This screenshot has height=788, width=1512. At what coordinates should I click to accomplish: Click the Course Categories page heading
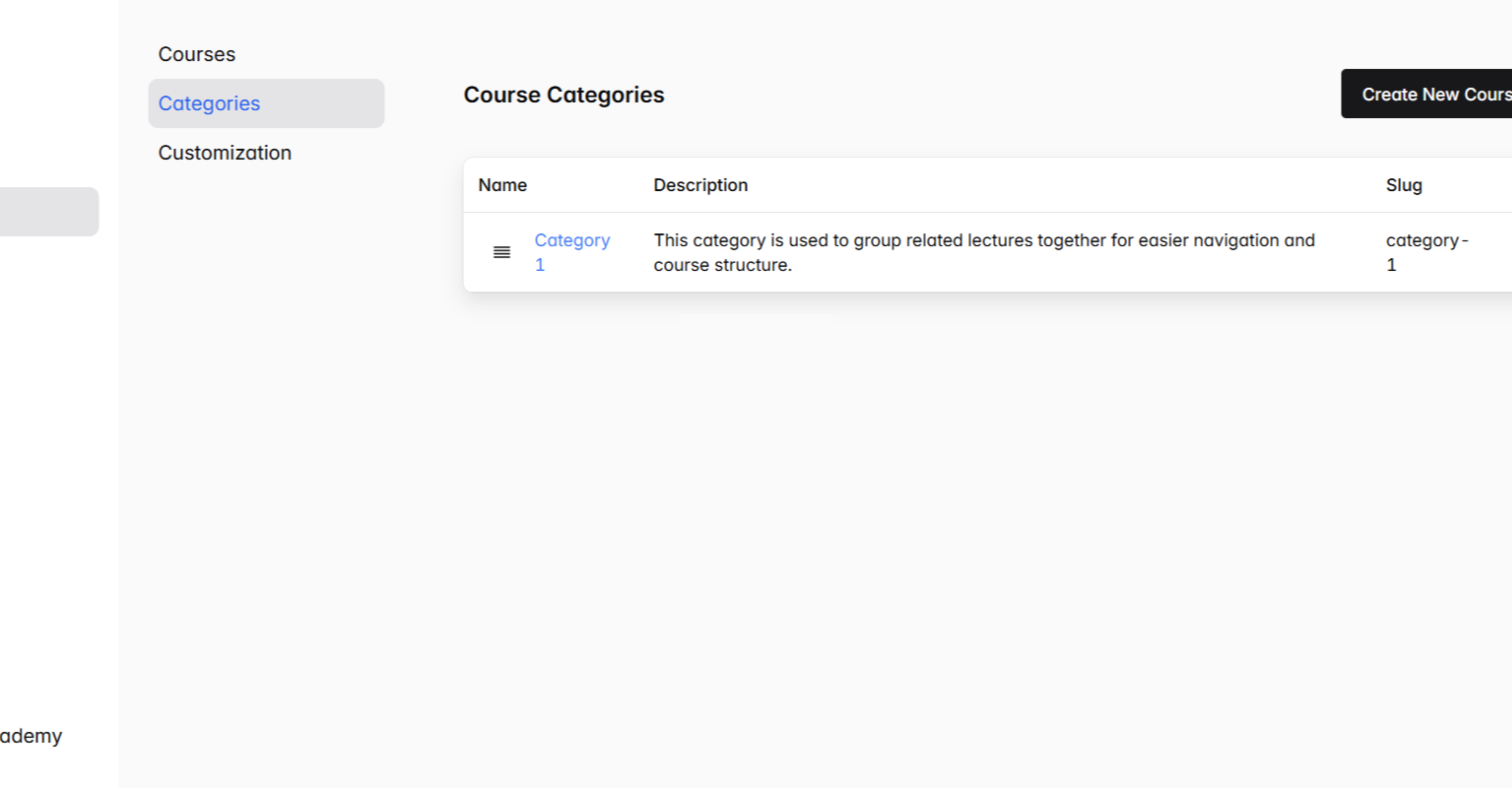tap(564, 95)
